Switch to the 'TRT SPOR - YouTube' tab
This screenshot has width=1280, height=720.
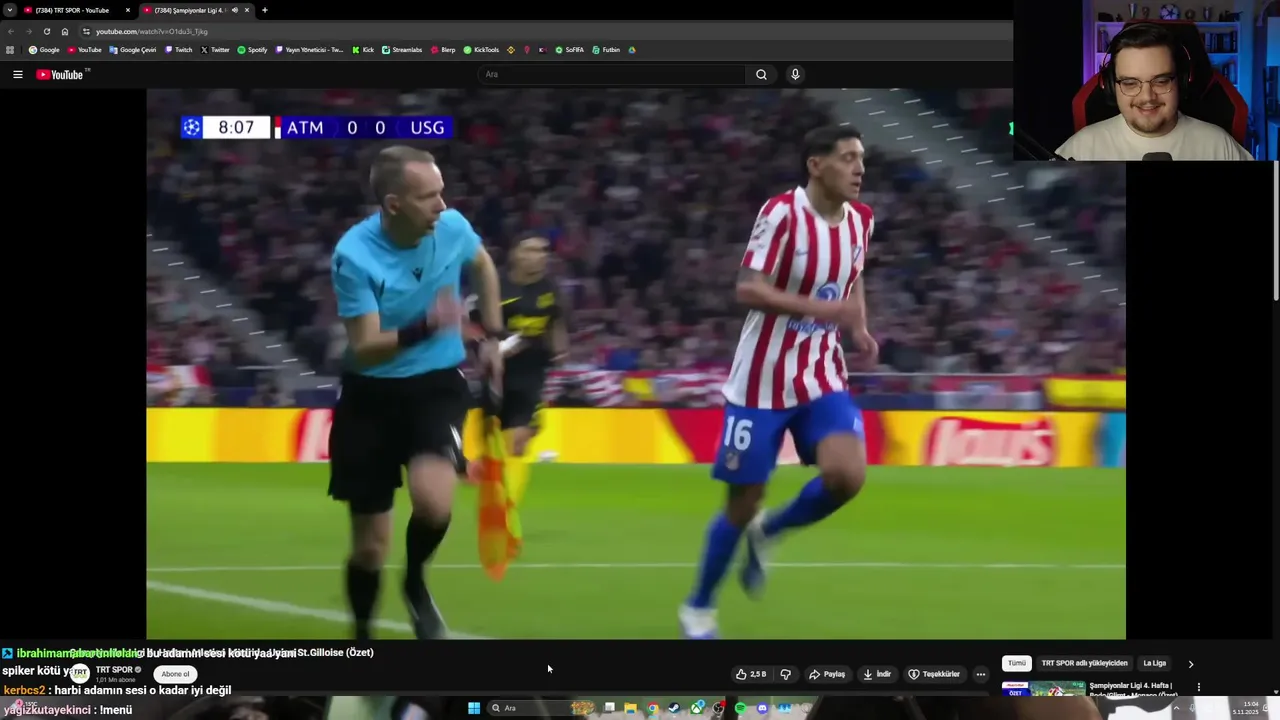(76, 10)
